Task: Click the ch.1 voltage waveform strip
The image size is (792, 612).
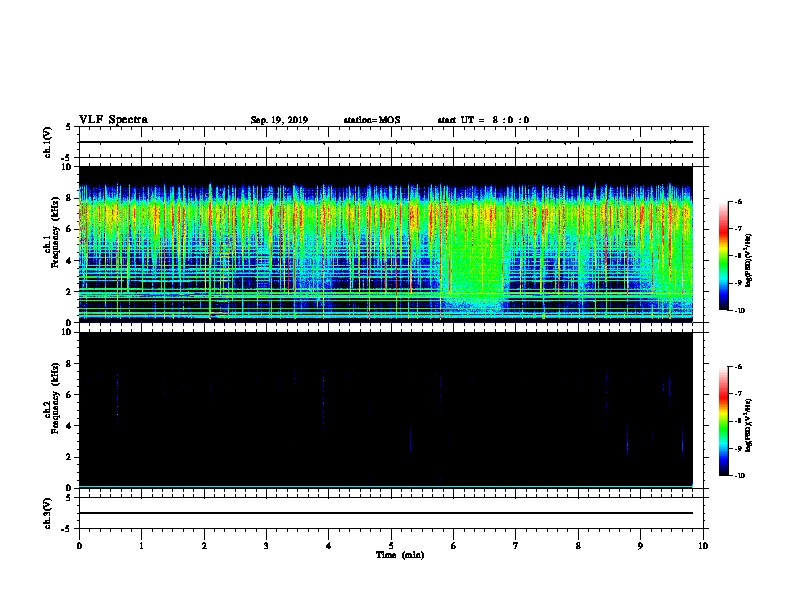Action: pos(391,142)
